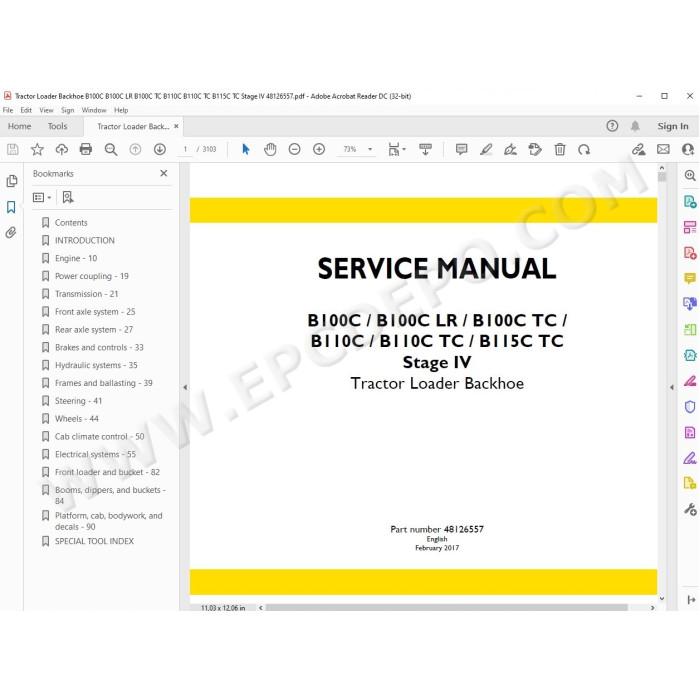The image size is (700, 700).
Task: Open the Help menu
Action: pos(121,110)
